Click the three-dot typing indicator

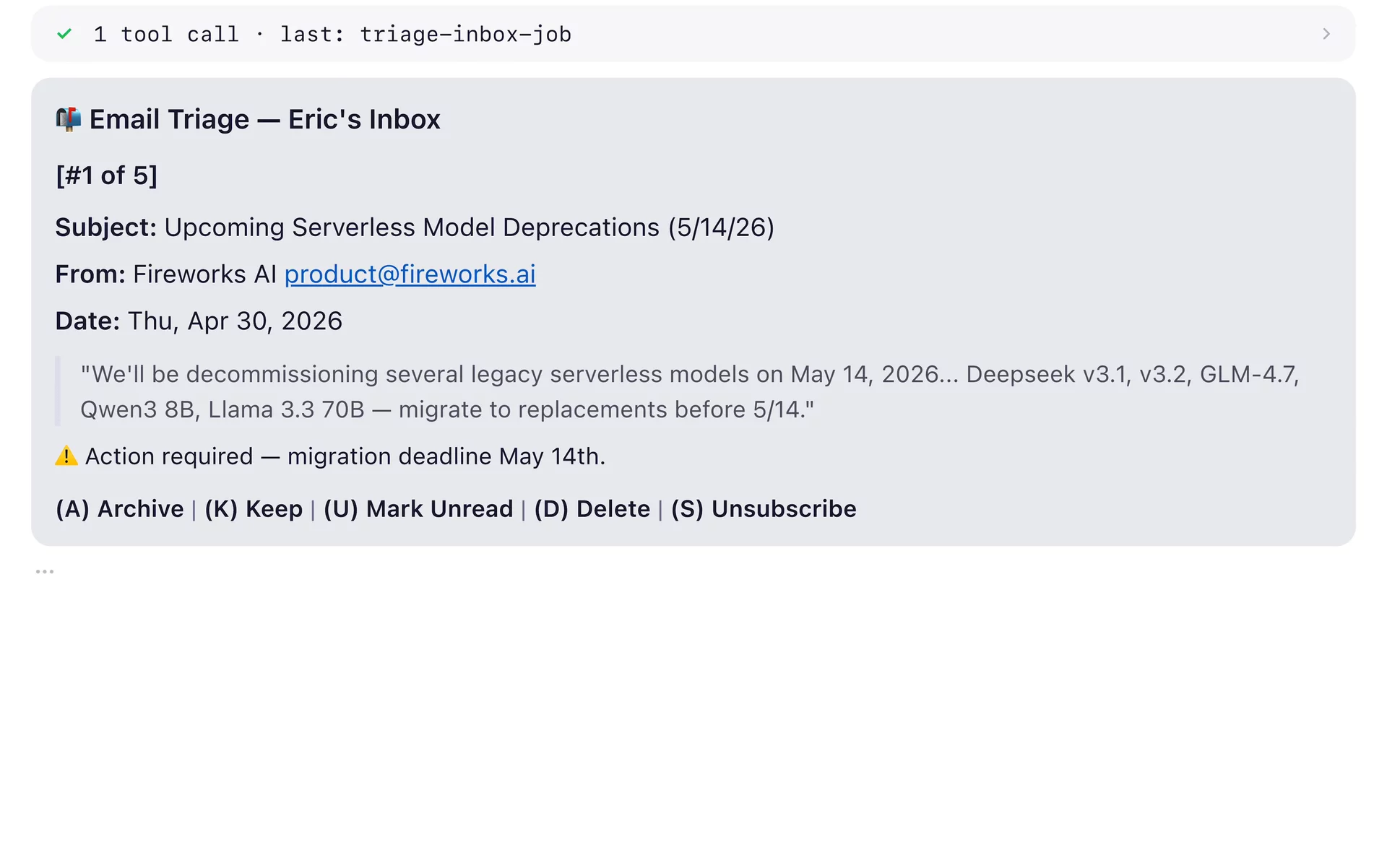point(45,571)
